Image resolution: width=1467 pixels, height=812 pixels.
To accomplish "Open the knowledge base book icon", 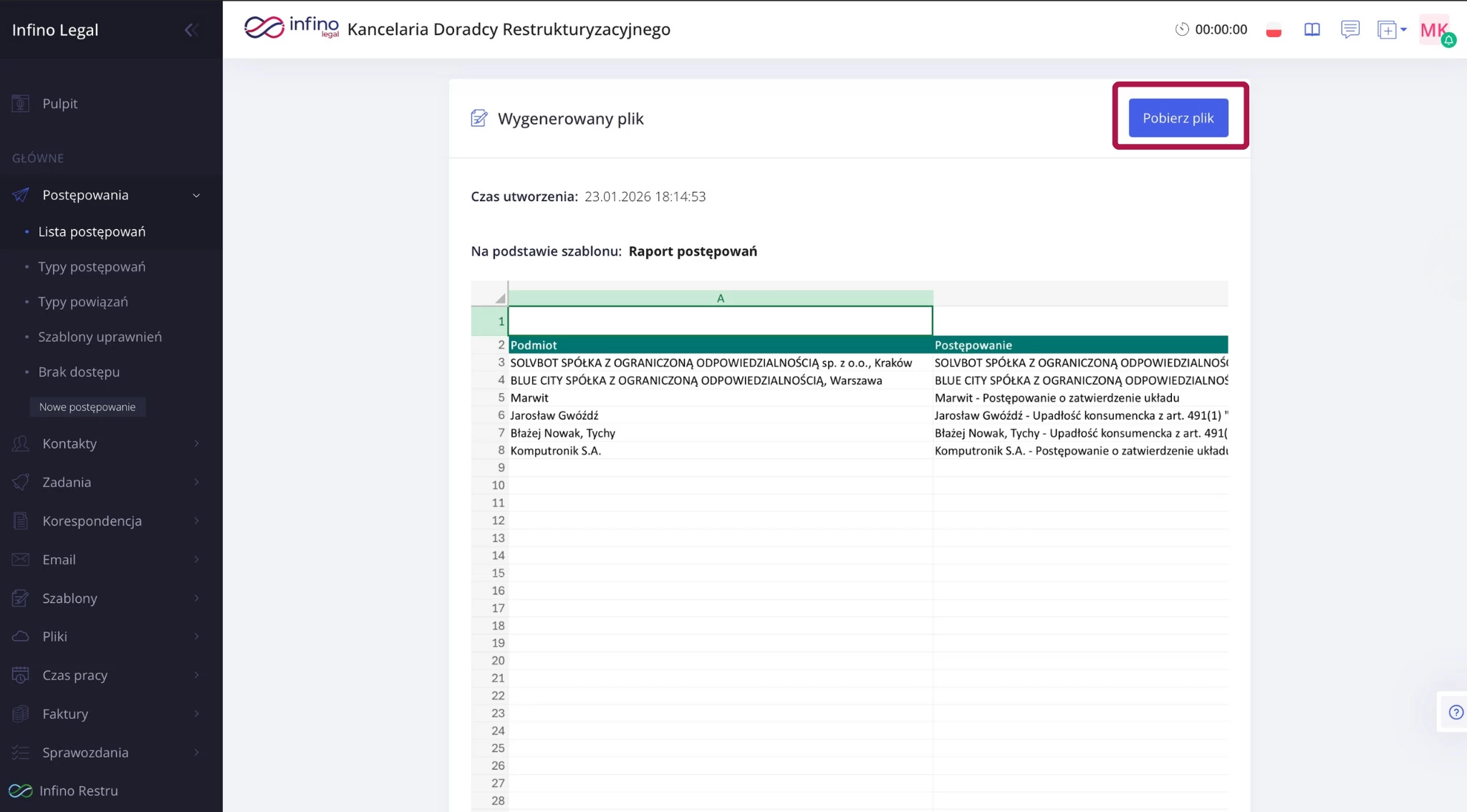I will click(x=1312, y=29).
